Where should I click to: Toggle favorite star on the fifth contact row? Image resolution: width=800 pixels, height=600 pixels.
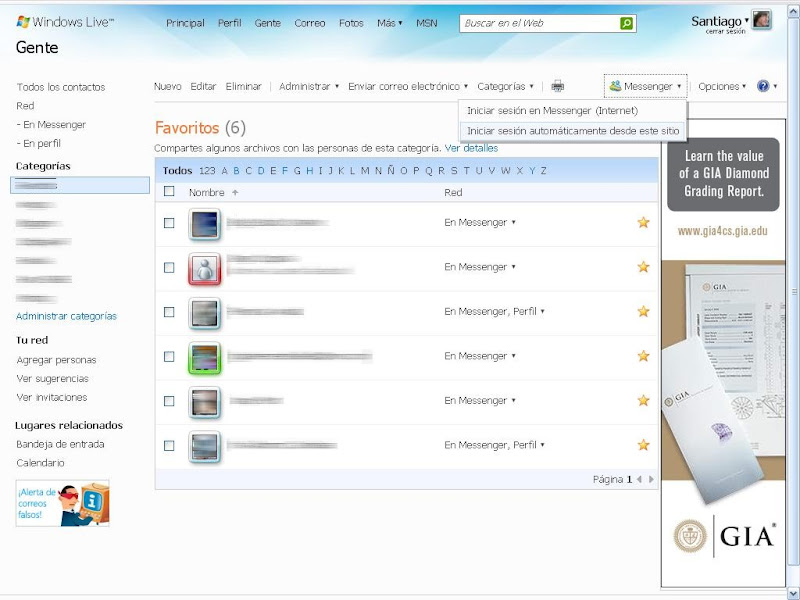point(643,401)
